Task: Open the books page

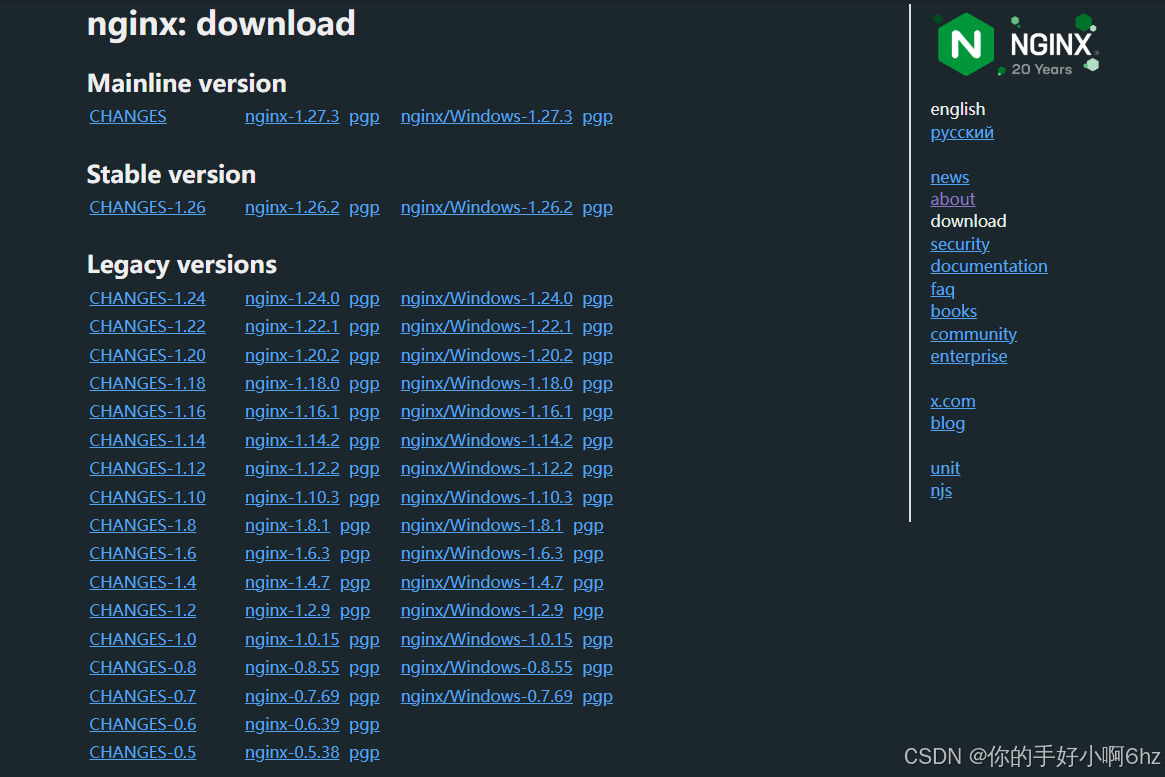Action: pos(953,311)
